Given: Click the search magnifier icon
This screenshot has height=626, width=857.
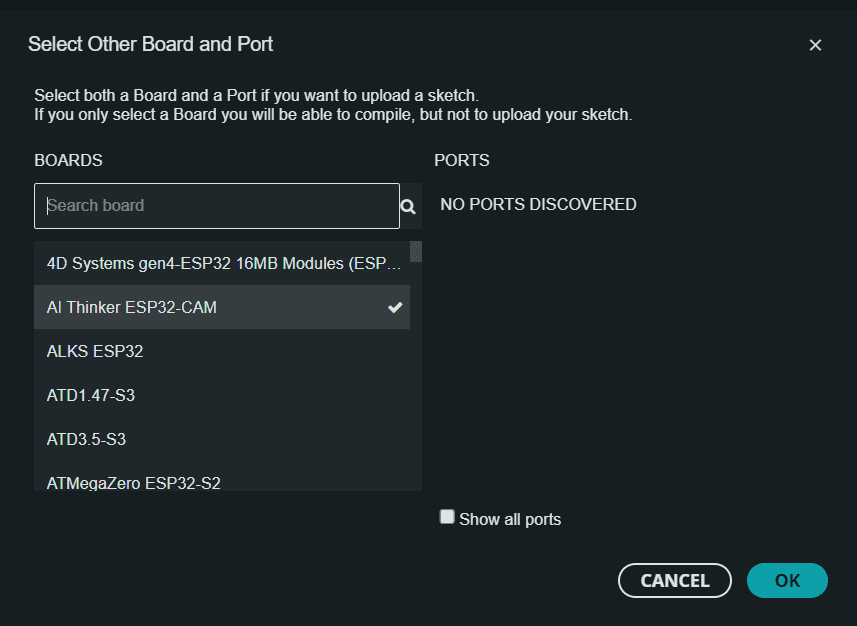Looking at the screenshot, I should click(x=407, y=206).
